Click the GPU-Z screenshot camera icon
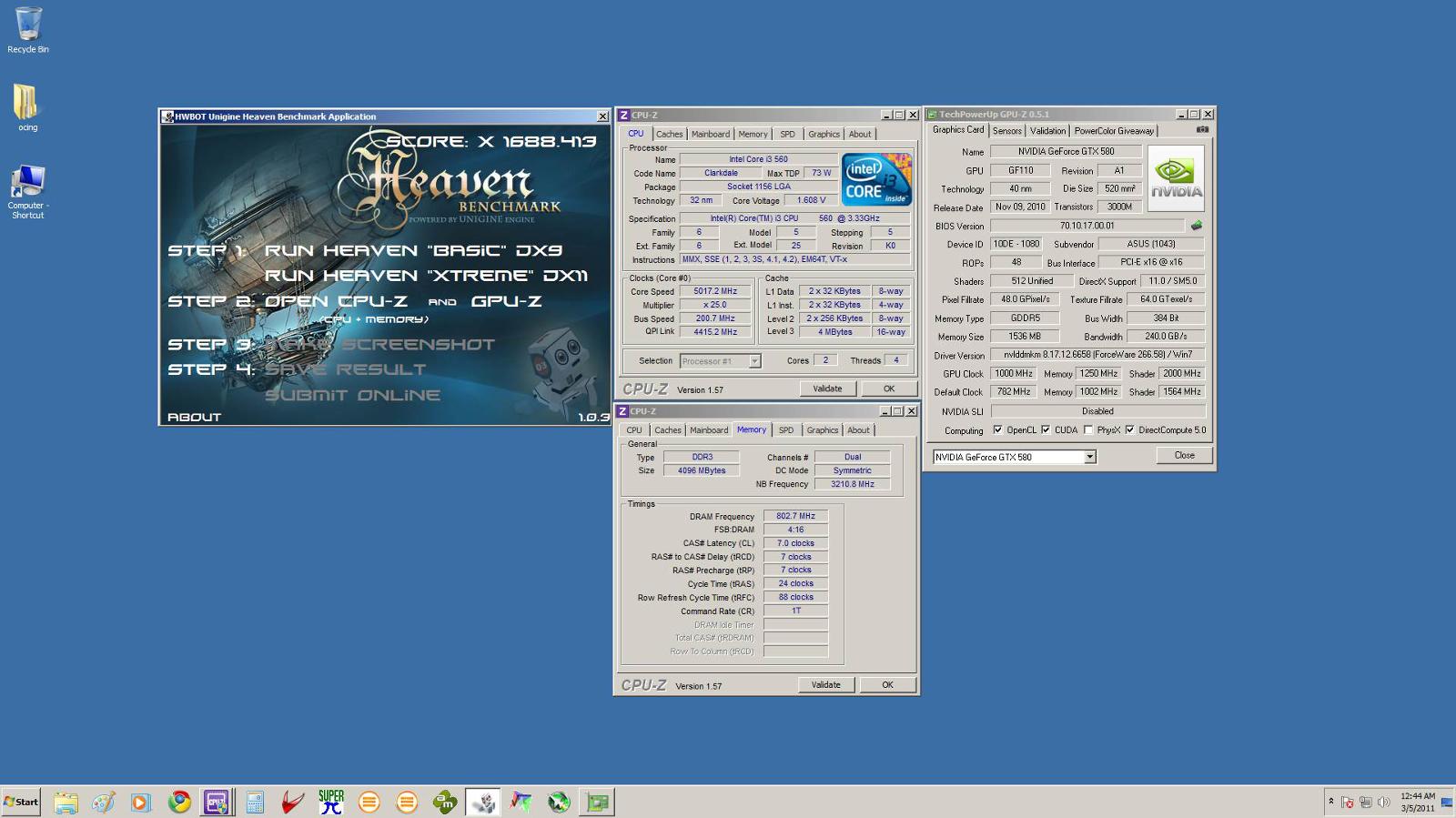 point(1202,130)
